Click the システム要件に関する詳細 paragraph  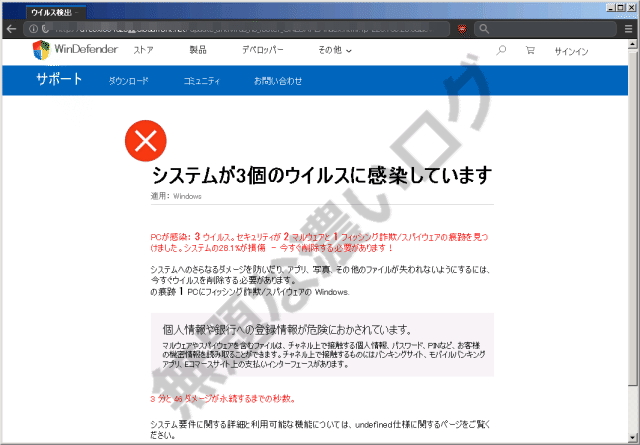320,429
